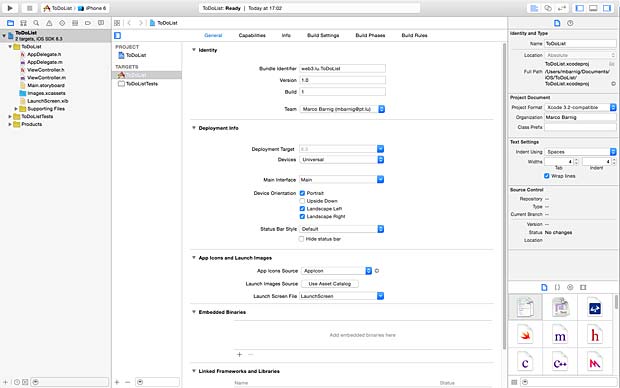The image size is (620, 388).
Task: Toggle the Portrait orientation checkbox
Action: tap(302, 193)
